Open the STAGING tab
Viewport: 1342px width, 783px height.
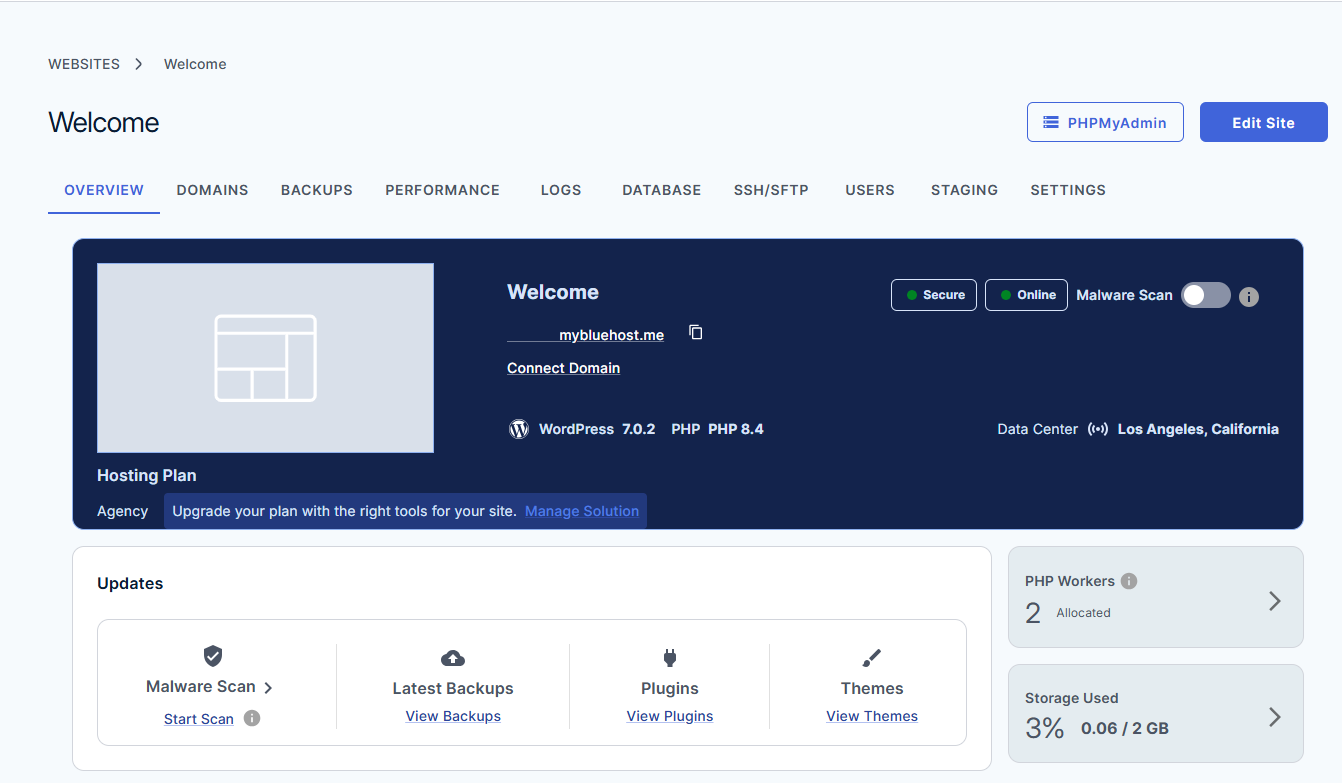point(964,190)
